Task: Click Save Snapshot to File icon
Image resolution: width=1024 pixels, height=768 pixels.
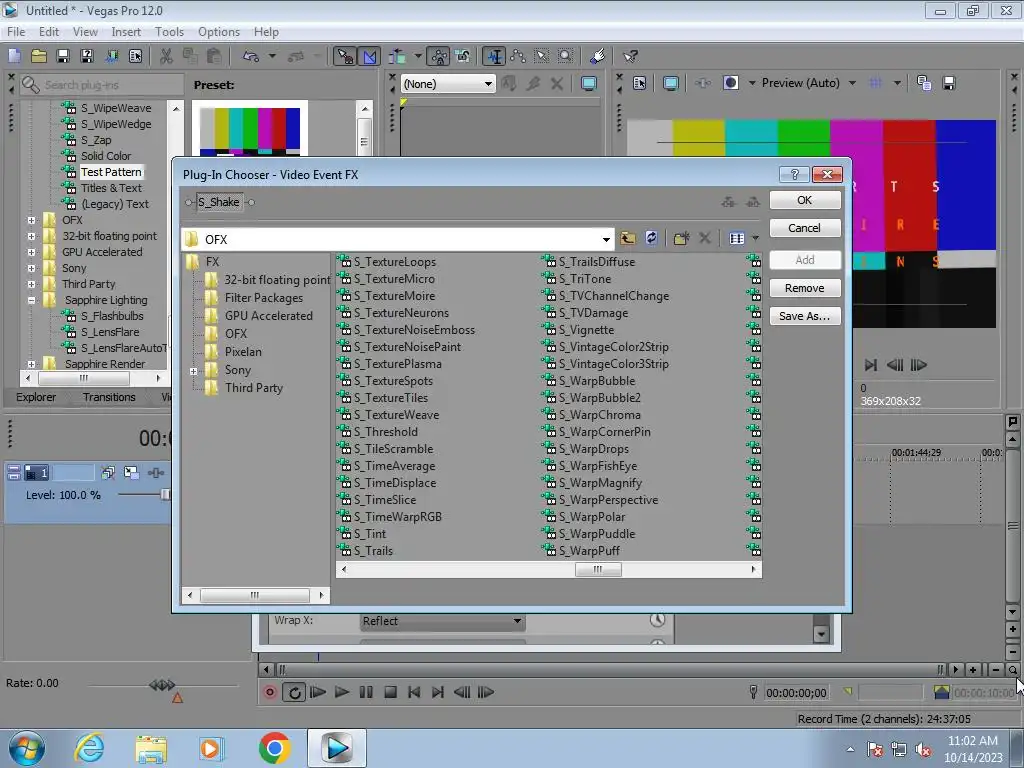Action: (949, 83)
